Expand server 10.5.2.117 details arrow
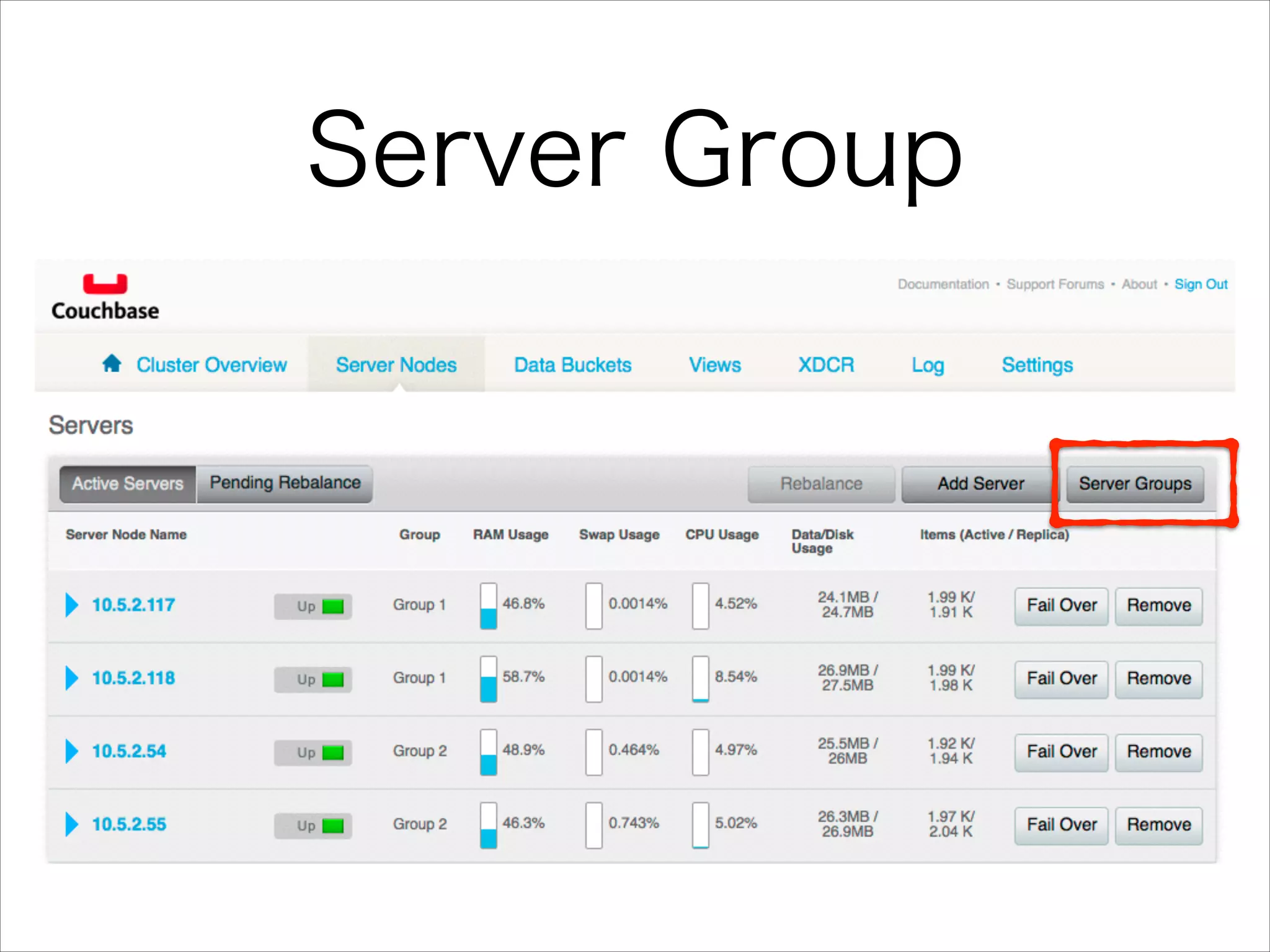 [72, 605]
